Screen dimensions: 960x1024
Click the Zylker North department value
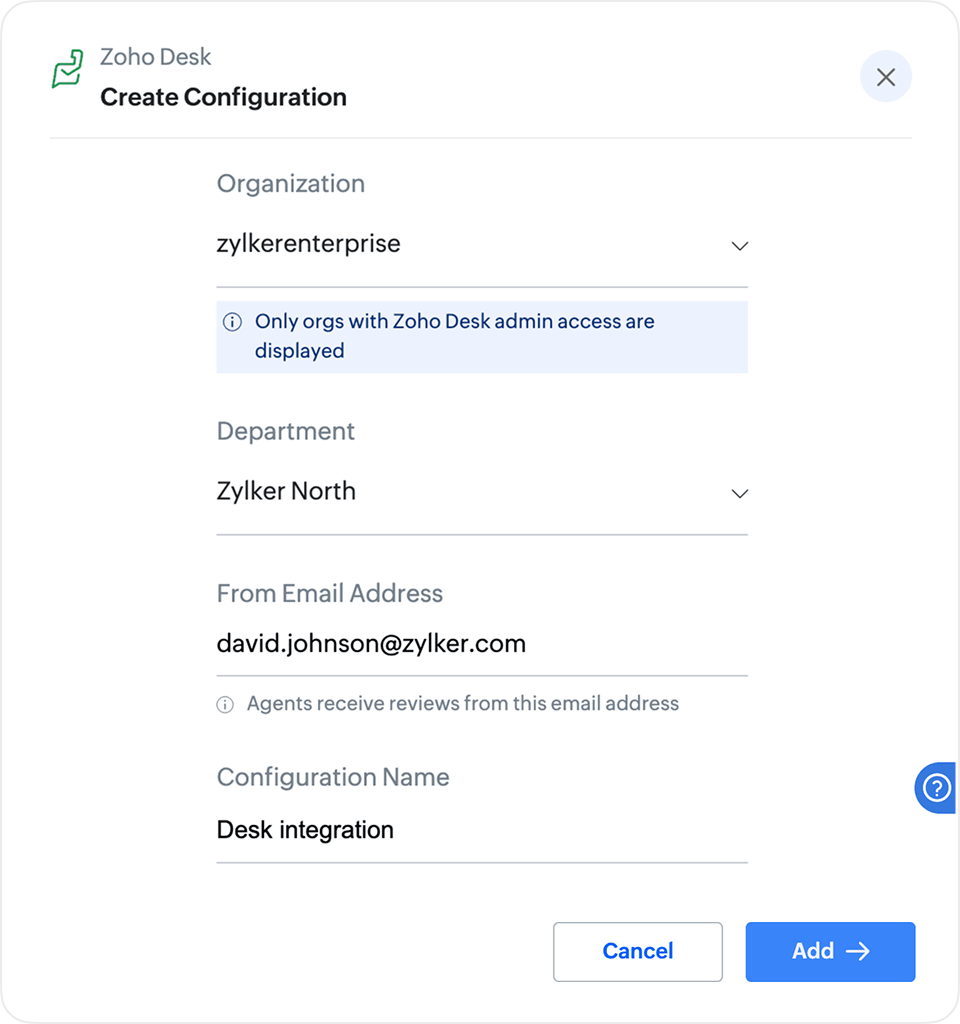tap(286, 491)
